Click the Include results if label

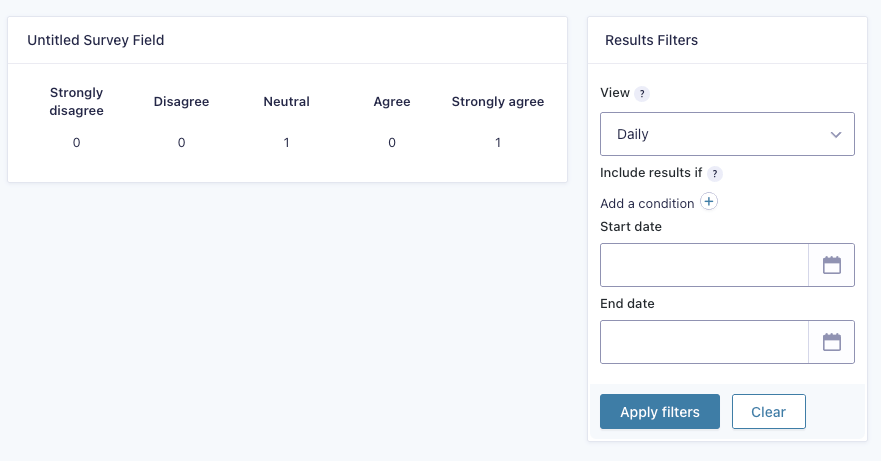coord(651,173)
